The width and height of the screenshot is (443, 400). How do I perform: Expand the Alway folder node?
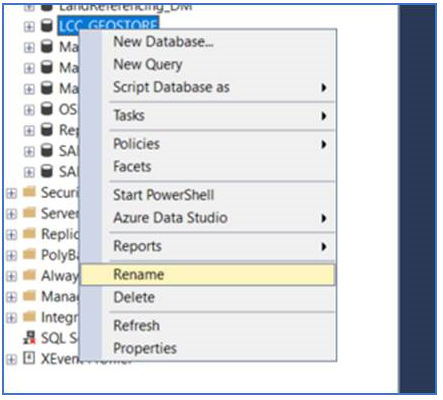tap(11, 276)
